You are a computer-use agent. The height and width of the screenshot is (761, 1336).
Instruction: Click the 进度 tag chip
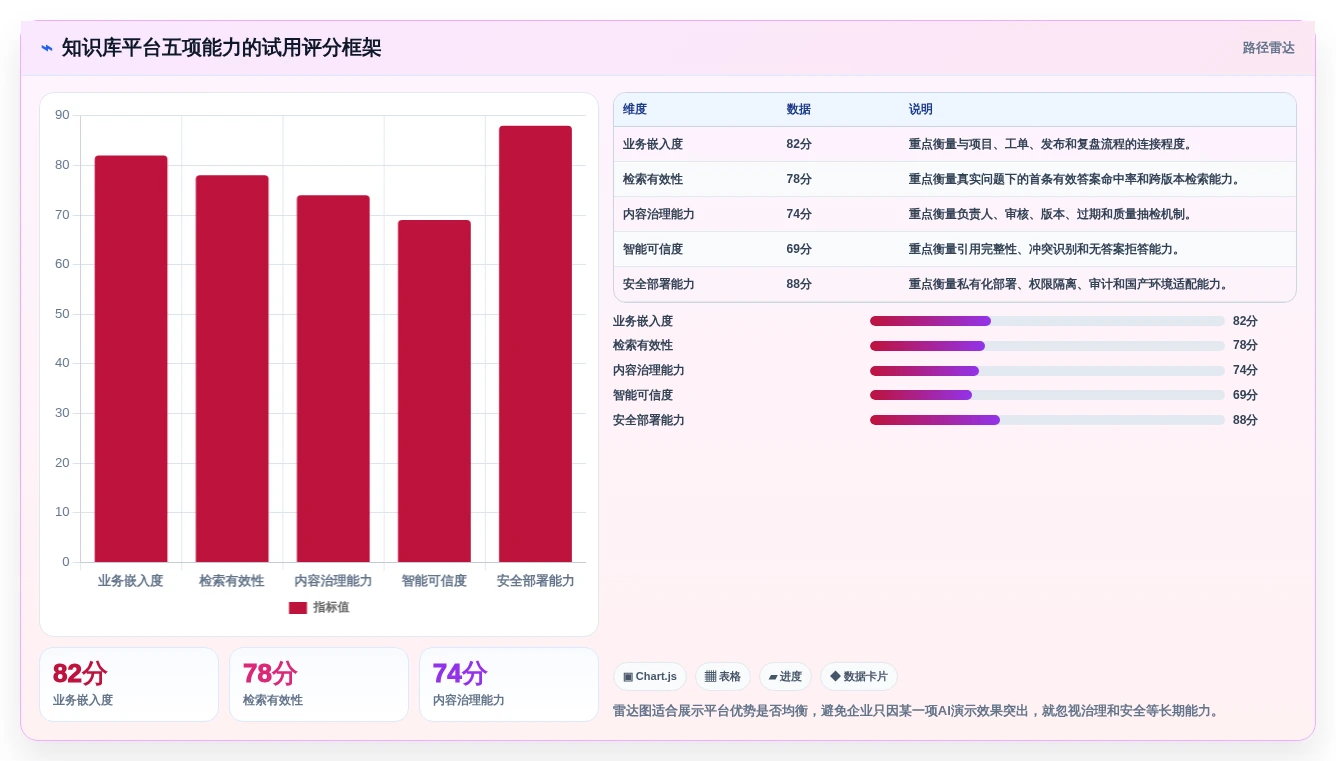point(785,676)
